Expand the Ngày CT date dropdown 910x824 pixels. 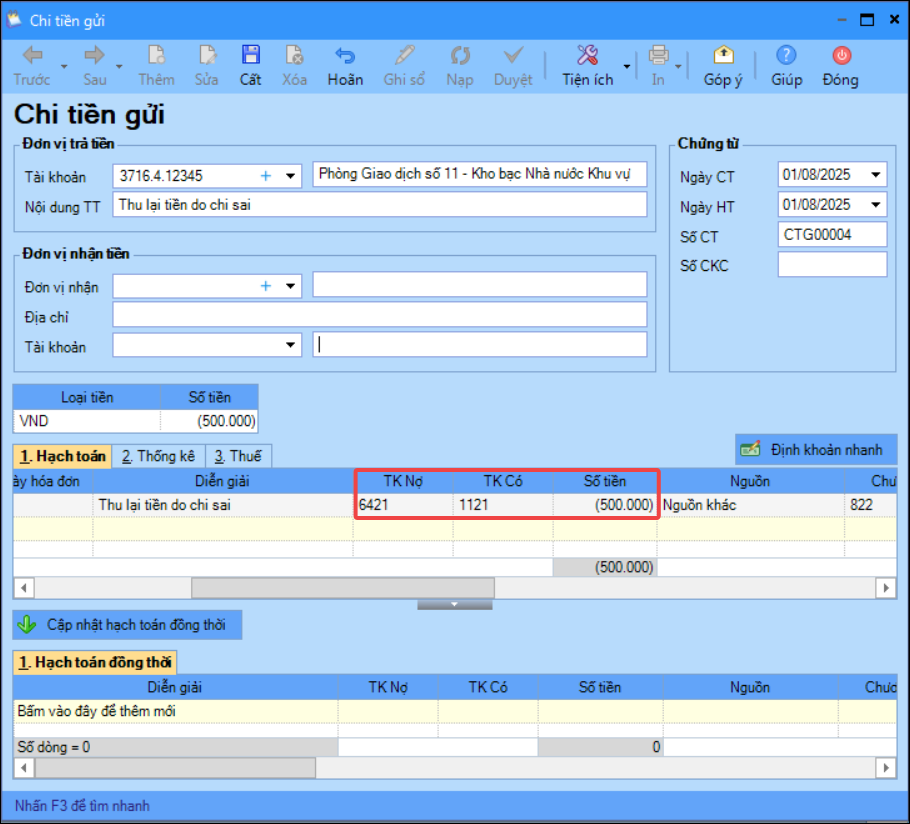pos(875,175)
